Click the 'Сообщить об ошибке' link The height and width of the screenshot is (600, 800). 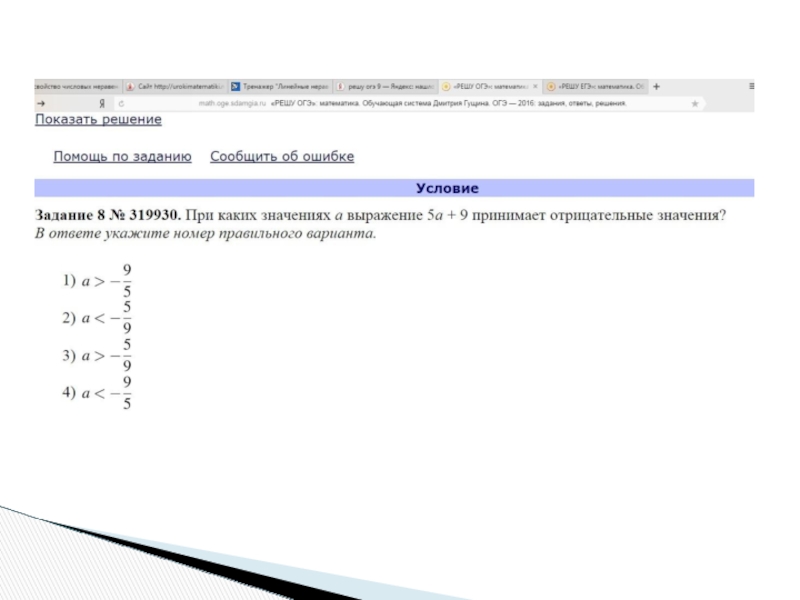282,157
